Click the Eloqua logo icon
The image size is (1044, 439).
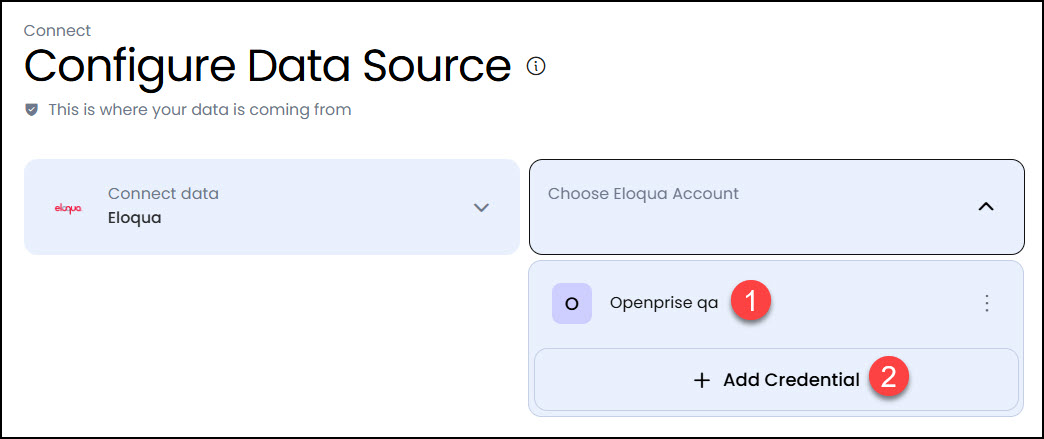[x=68, y=208]
